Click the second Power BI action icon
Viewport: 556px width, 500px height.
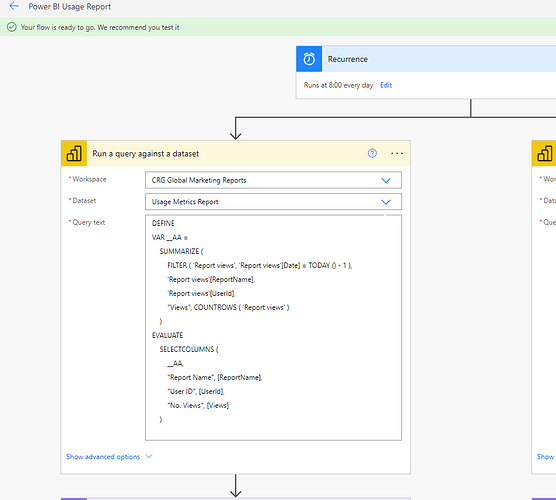[544, 153]
